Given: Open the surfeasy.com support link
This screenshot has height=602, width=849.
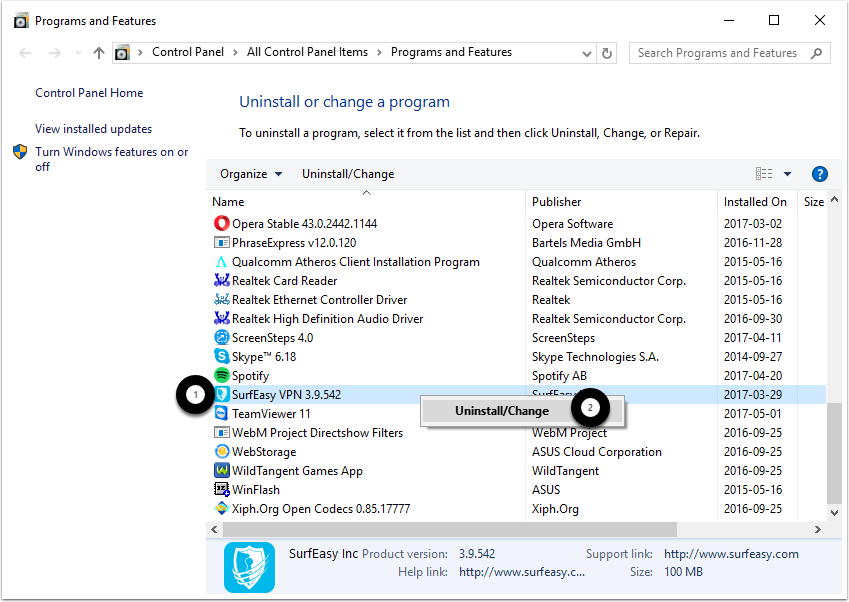Looking at the screenshot, I should 731,554.
